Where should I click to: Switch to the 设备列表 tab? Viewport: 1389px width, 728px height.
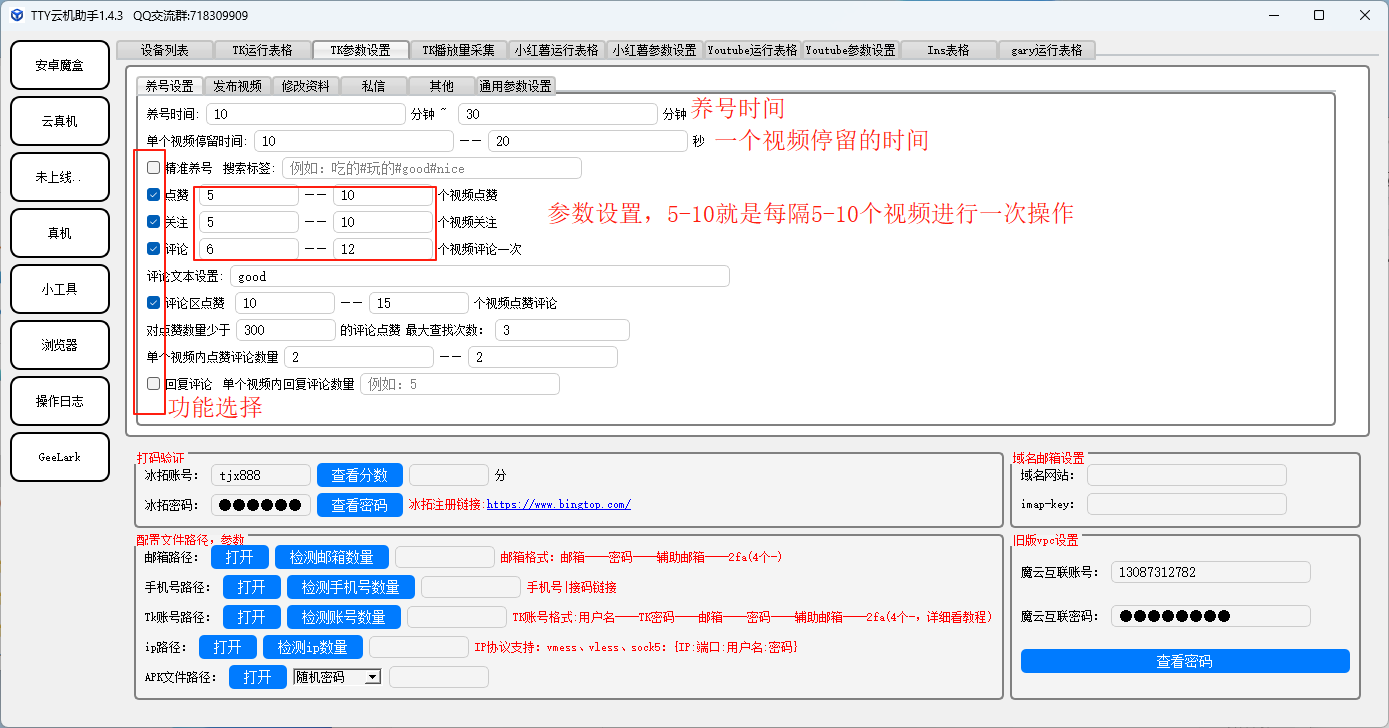165,50
